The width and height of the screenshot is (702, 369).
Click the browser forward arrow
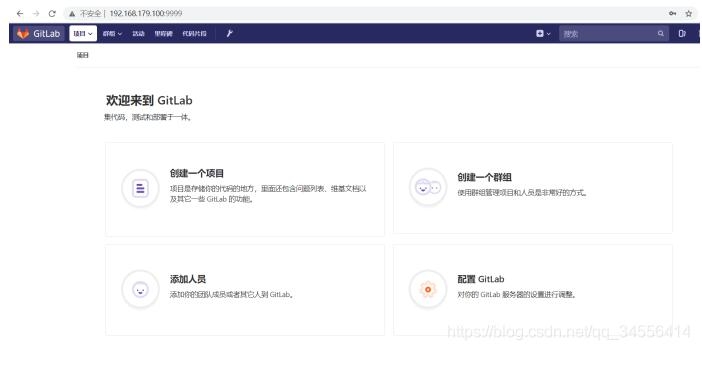pos(36,13)
